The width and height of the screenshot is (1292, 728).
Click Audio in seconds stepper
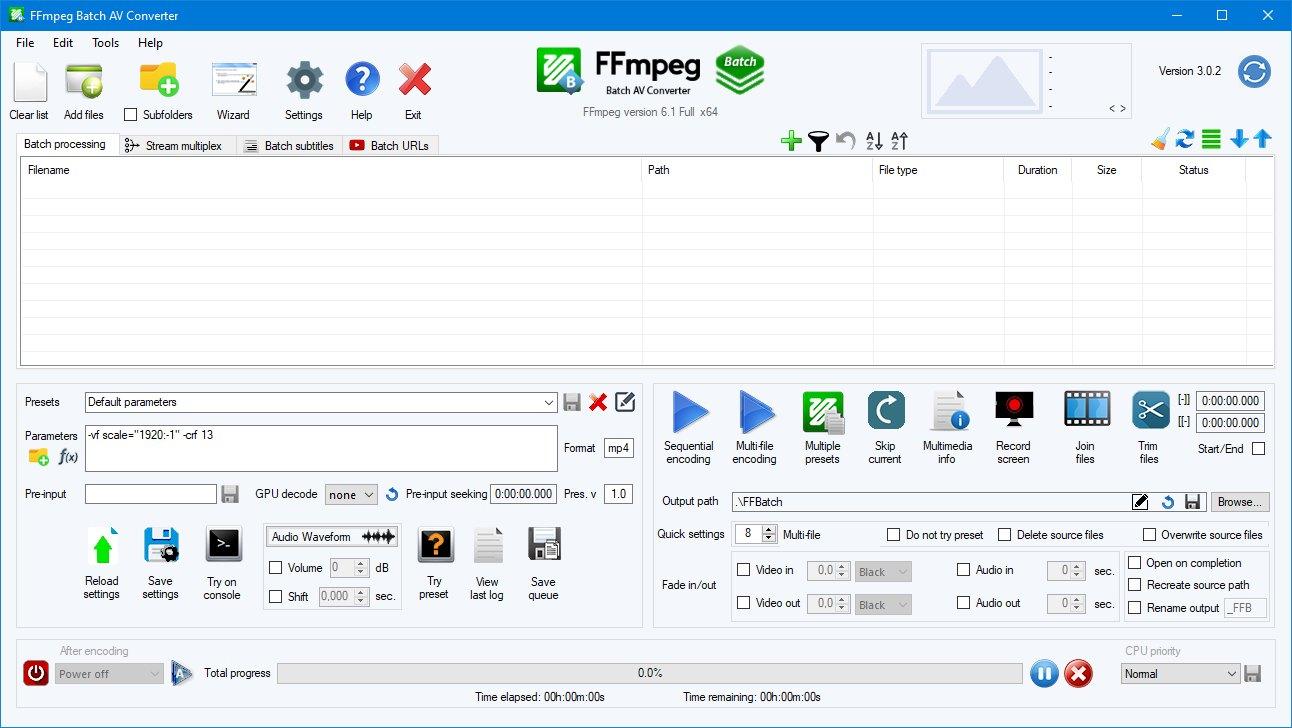point(1077,571)
